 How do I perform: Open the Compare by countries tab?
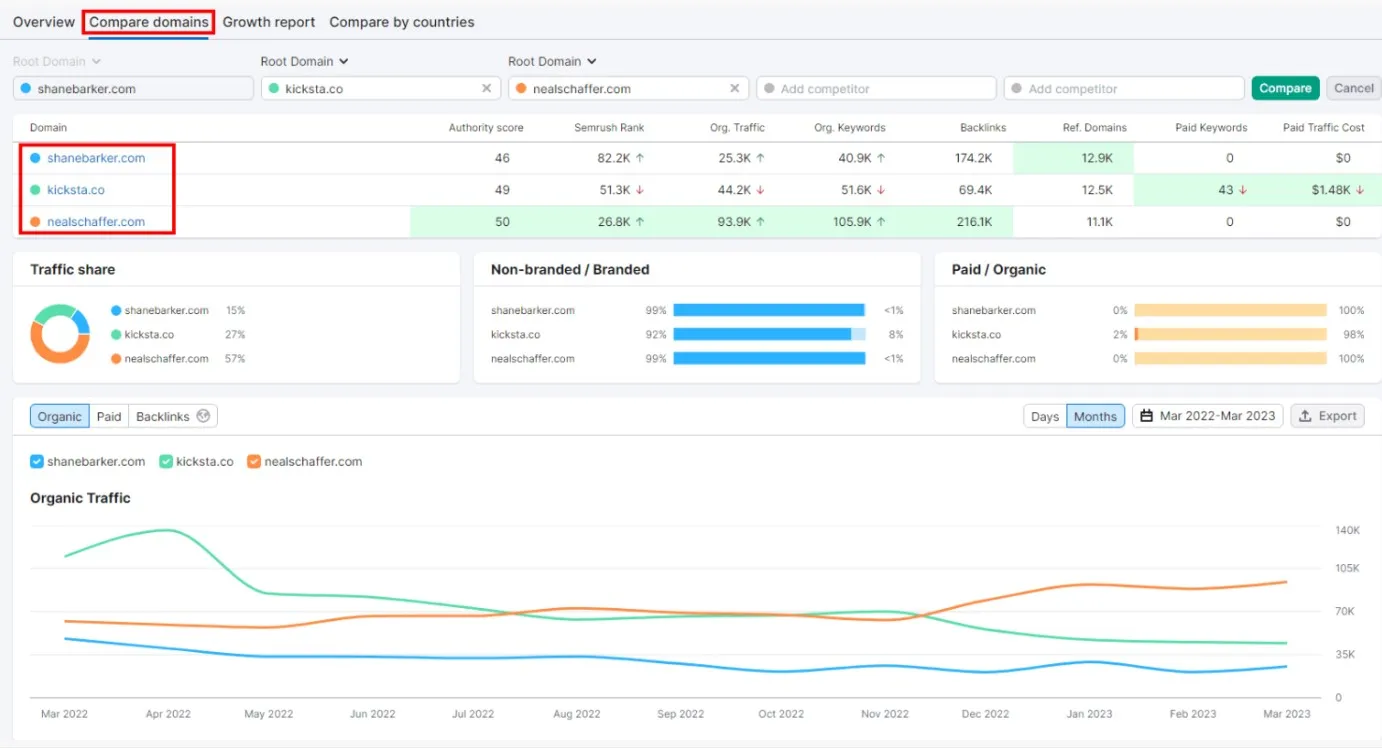coord(402,22)
